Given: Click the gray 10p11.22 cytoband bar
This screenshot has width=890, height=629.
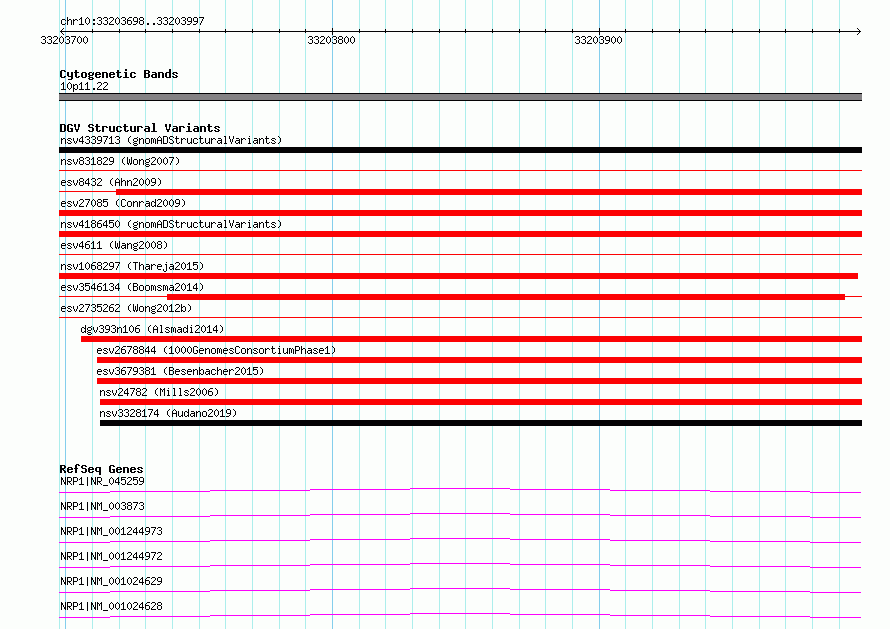Looking at the screenshot, I should [460, 97].
